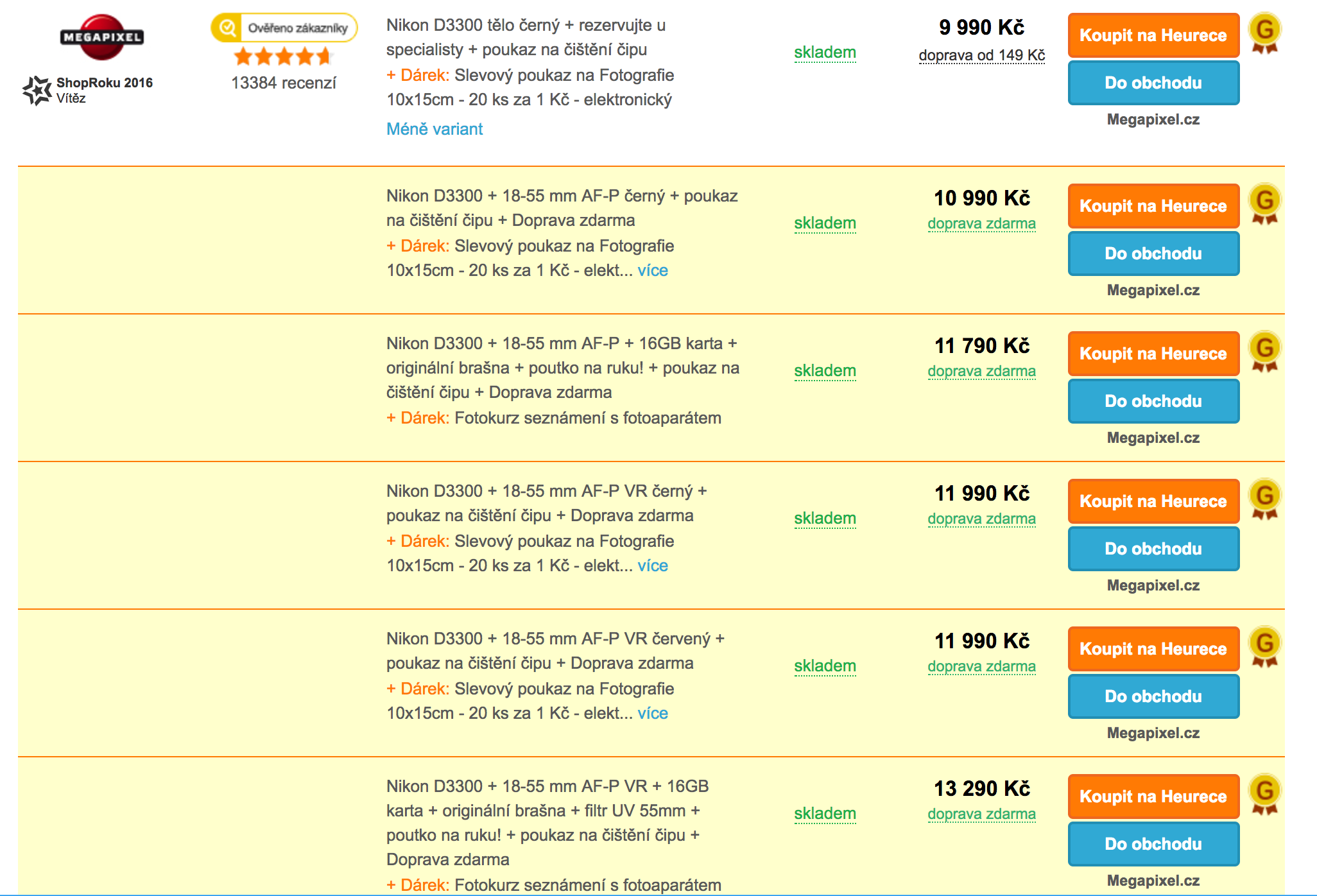This screenshot has width=1317, height=896.
Task: Click the five-star rating of Megapixel
Action: pos(283,56)
